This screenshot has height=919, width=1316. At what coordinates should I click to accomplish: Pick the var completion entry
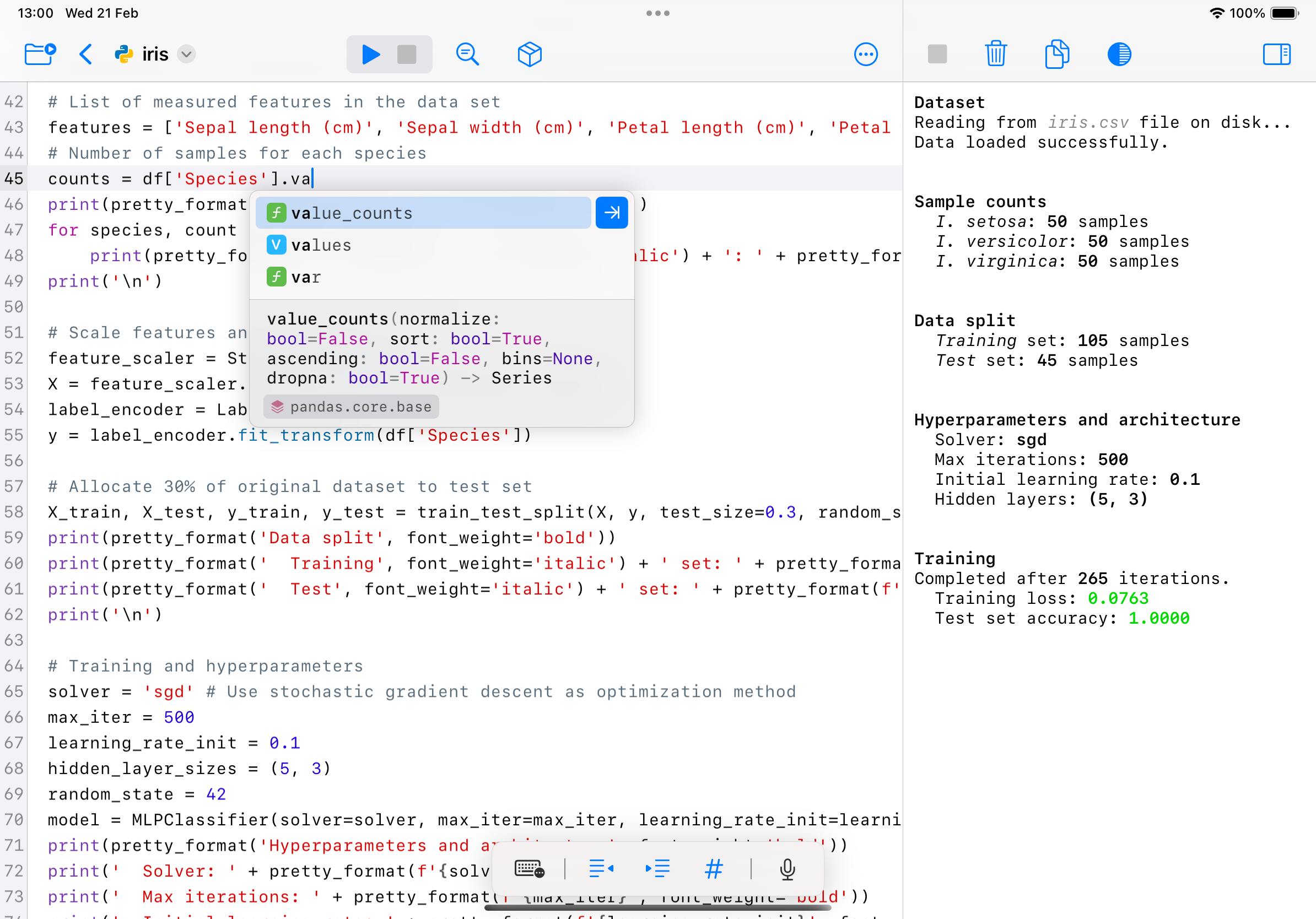[x=306, y=277]
